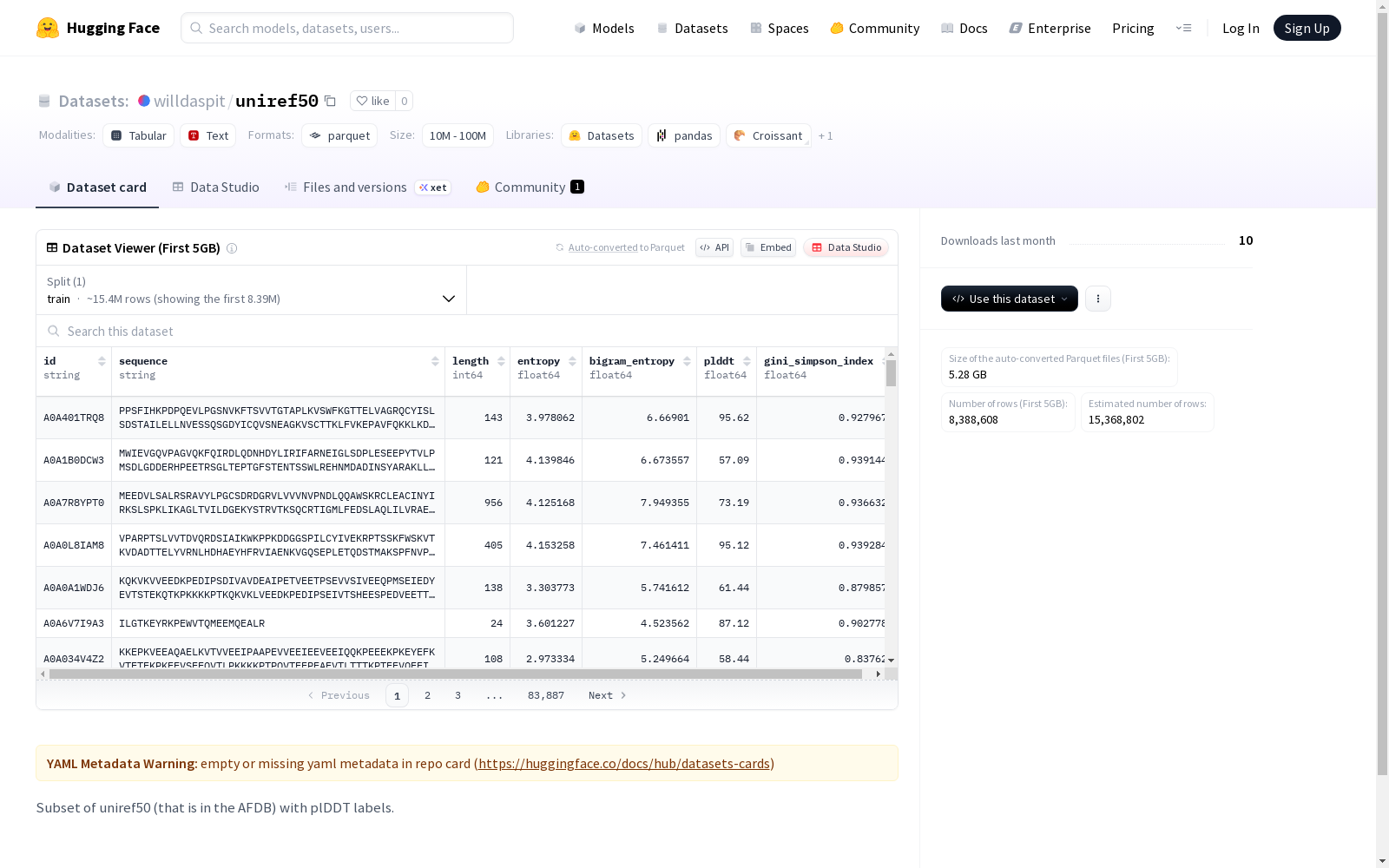Select the parquet format tag

click(339, 135)
